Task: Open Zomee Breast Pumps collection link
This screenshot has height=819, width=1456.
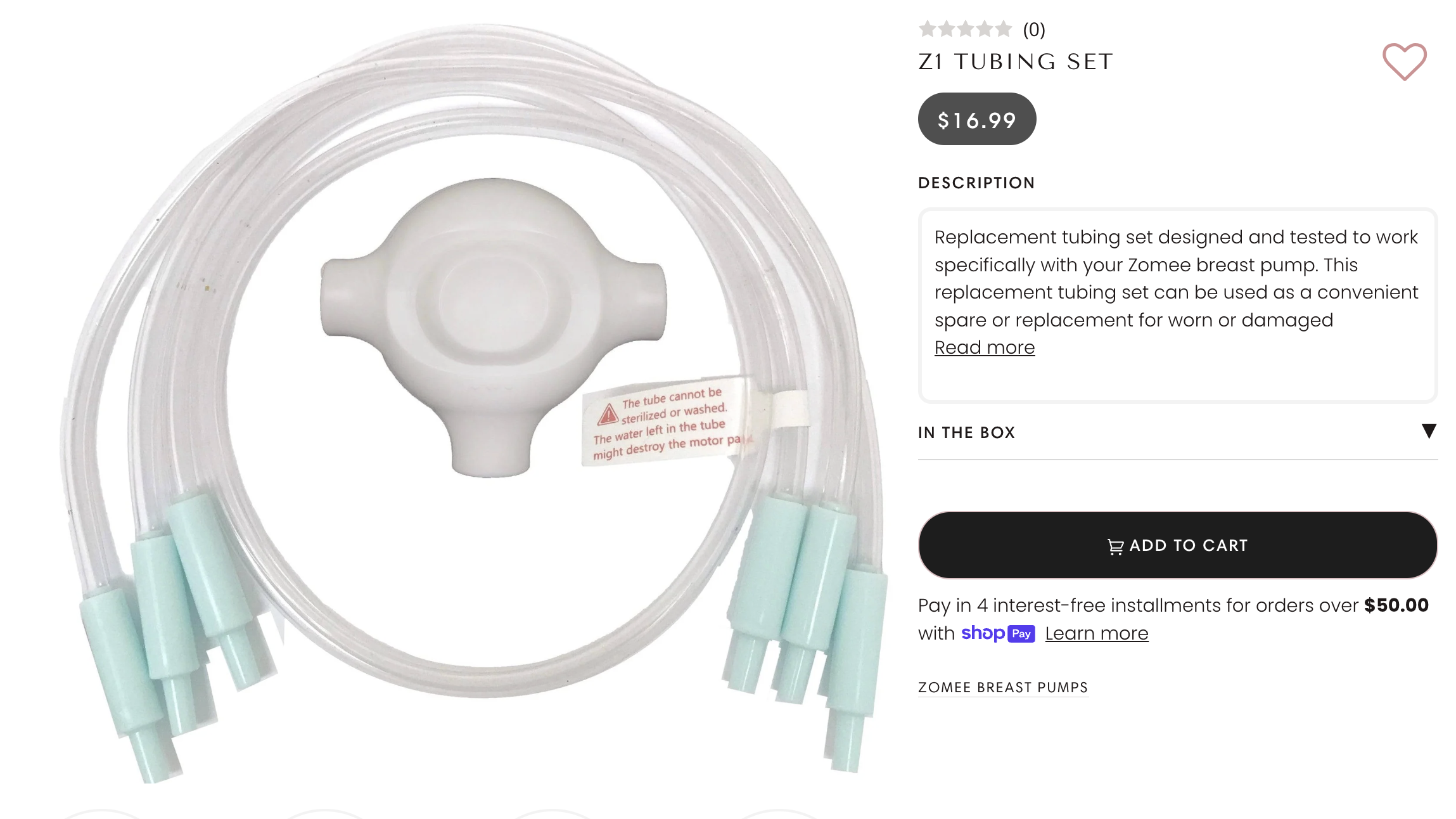Action: click(1003, 687)
